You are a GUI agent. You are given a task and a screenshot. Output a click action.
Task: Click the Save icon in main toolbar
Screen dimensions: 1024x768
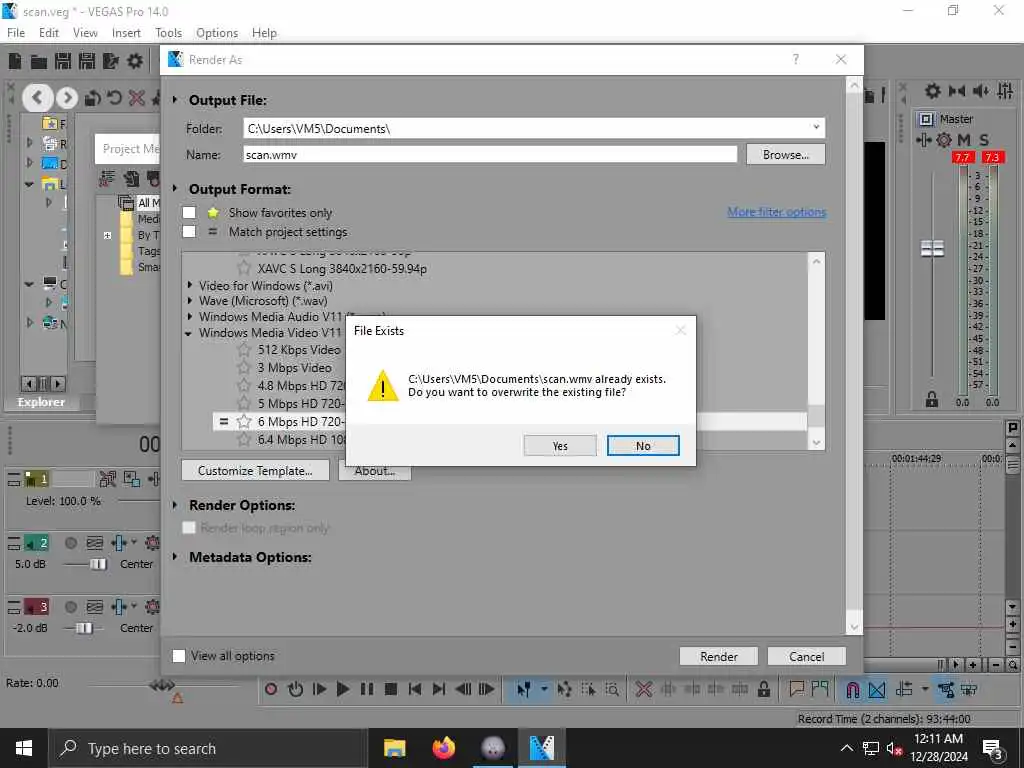coord(63,61)
